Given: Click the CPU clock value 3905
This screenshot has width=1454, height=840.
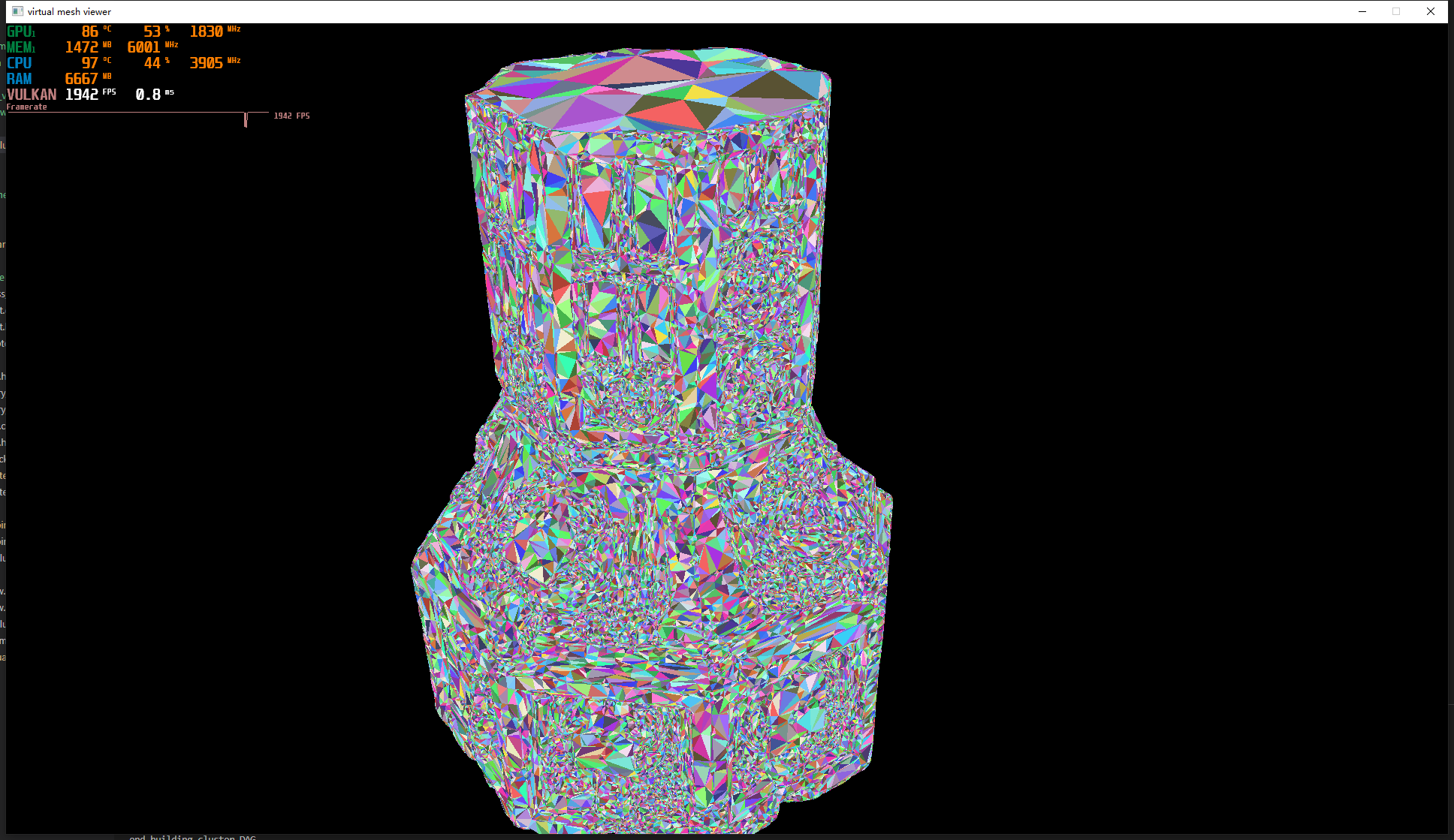Looking at the screenshot, I should (206, 63).
